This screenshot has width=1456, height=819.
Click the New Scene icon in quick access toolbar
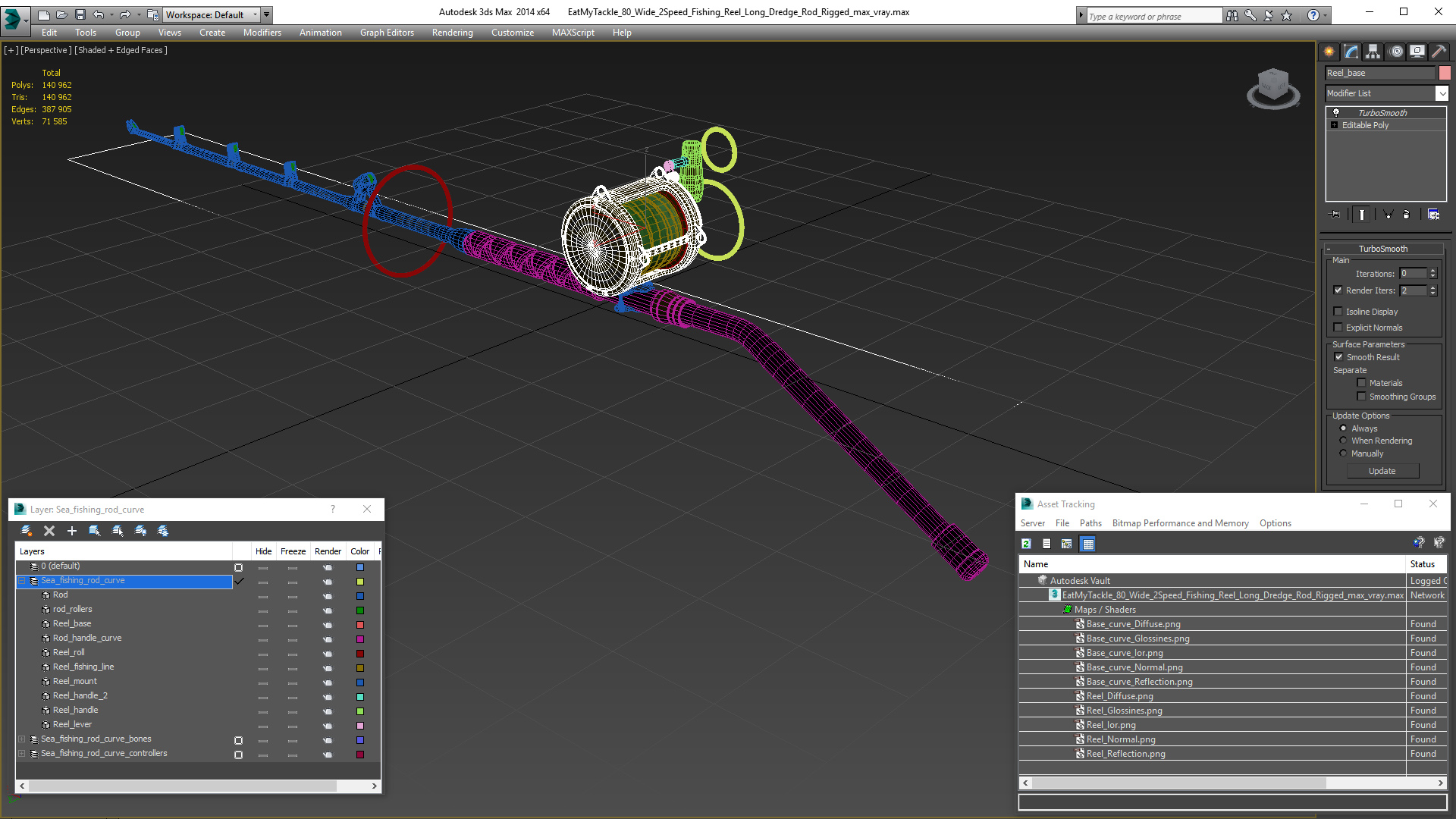click(x=43, y=14)
